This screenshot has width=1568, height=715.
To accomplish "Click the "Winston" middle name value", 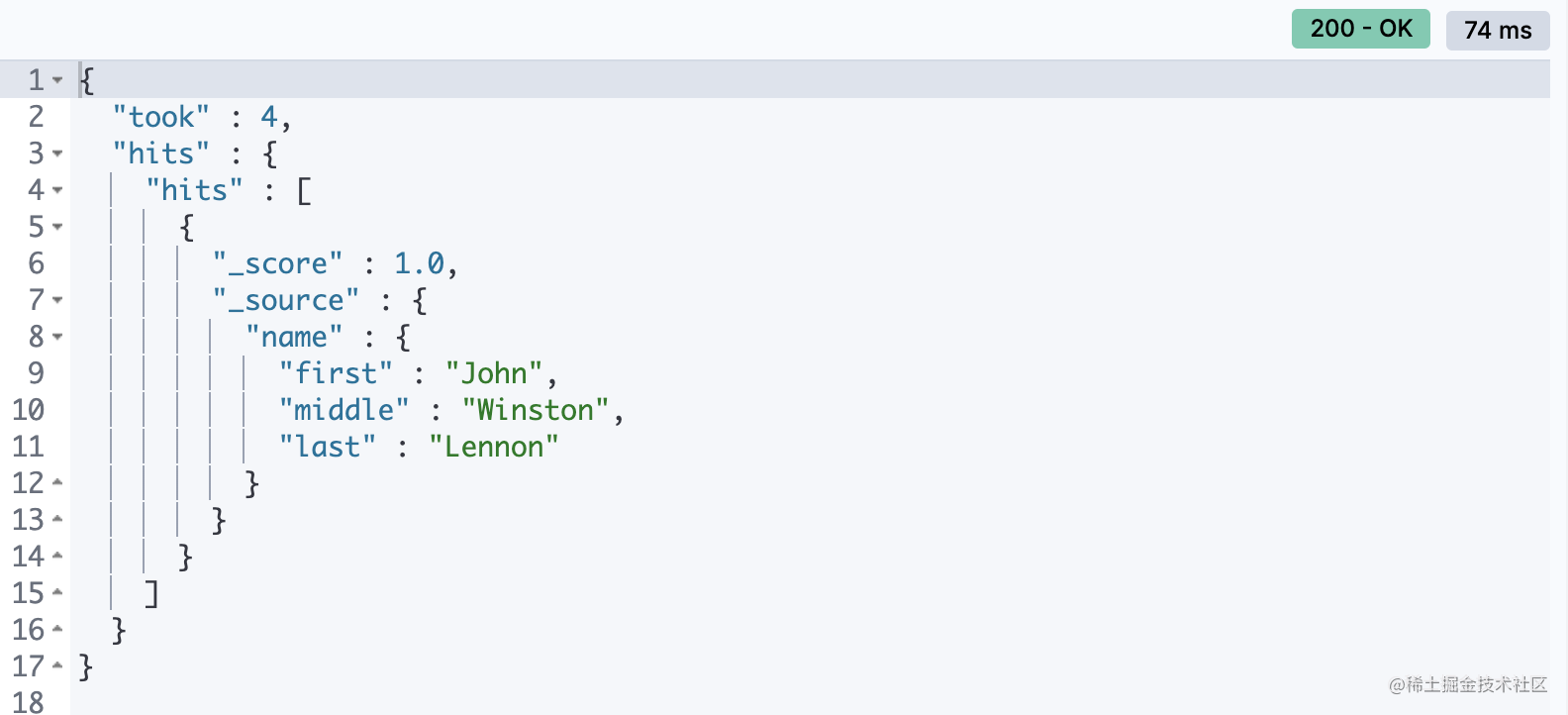I will [x=536, y=410].
